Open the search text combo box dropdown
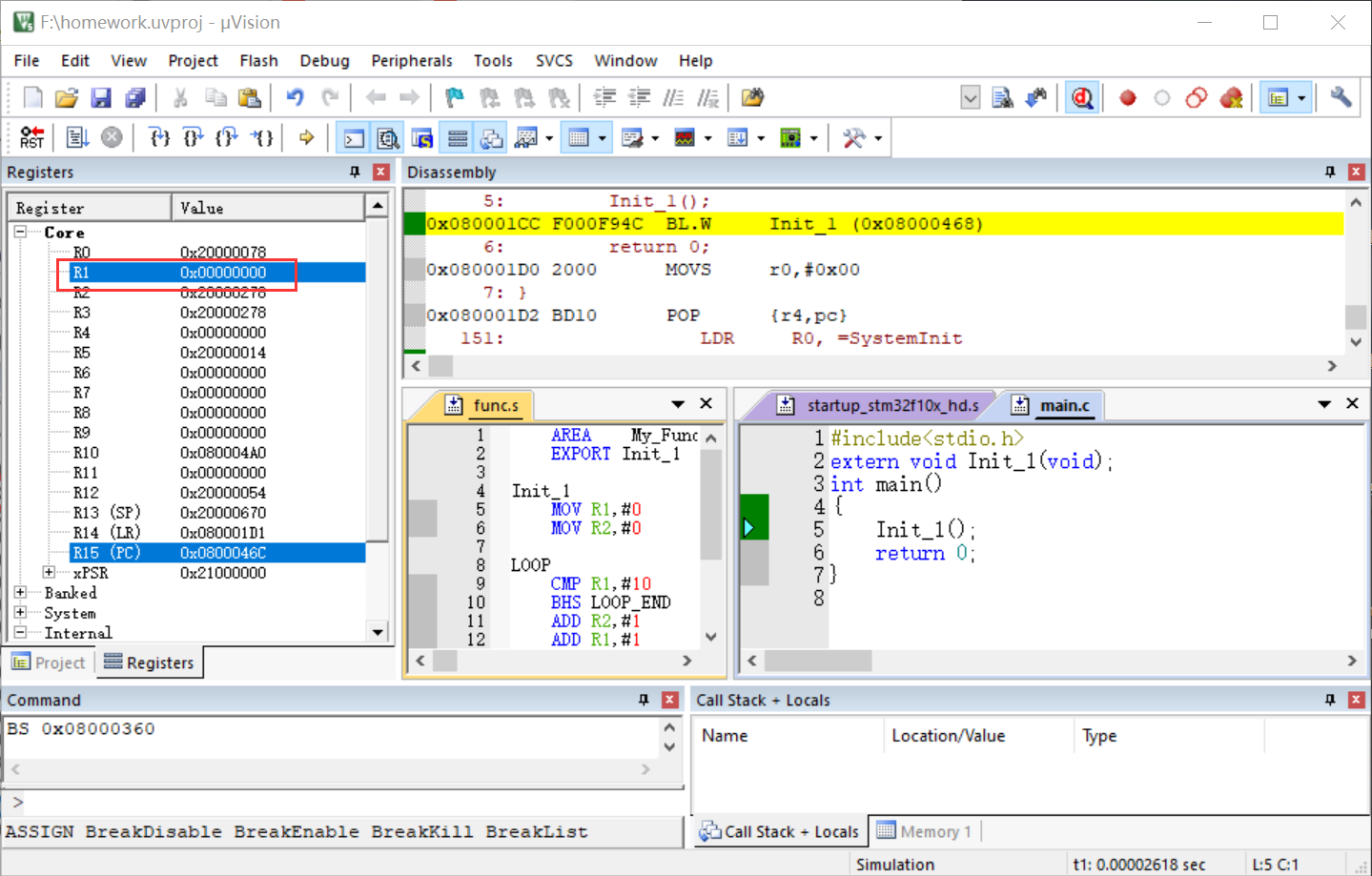Image resolution: width=1372 pixels, height=876 pixels. pyautogui.click(x=971, y=97)
